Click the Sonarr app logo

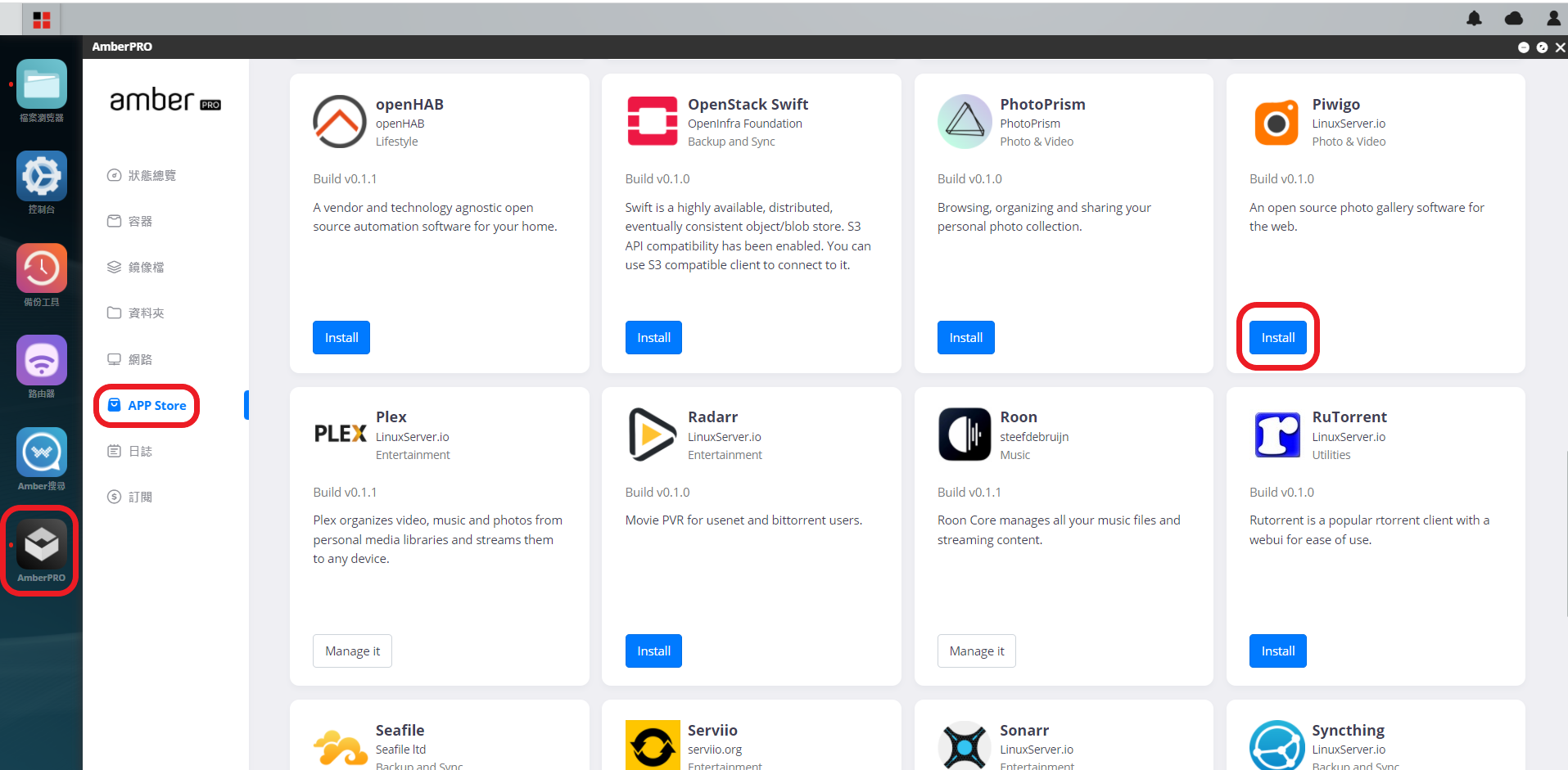[965, 745]
